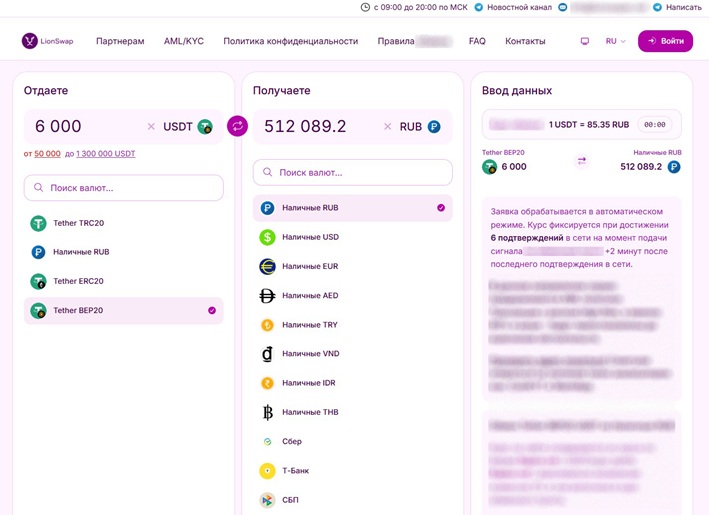
Task: Select Наличные RUB in receive list
Action: tap(352, 208)
